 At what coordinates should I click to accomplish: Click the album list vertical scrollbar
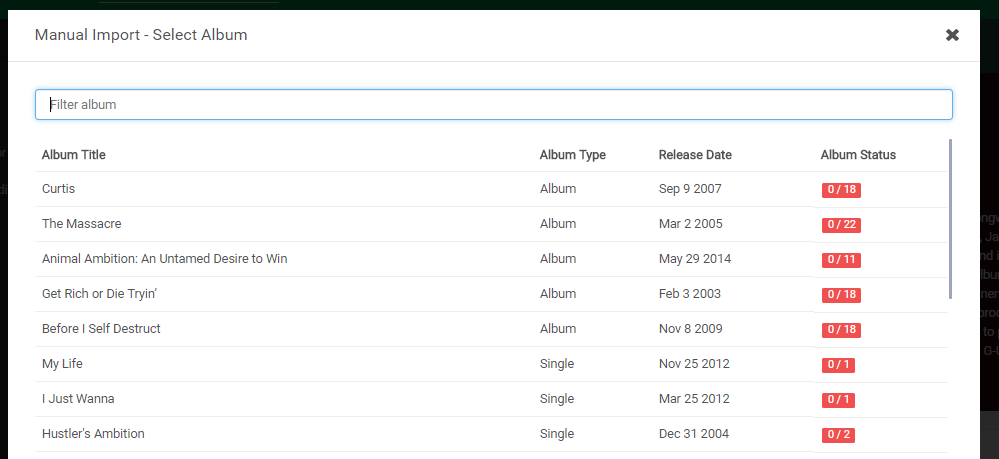[951, 219]
